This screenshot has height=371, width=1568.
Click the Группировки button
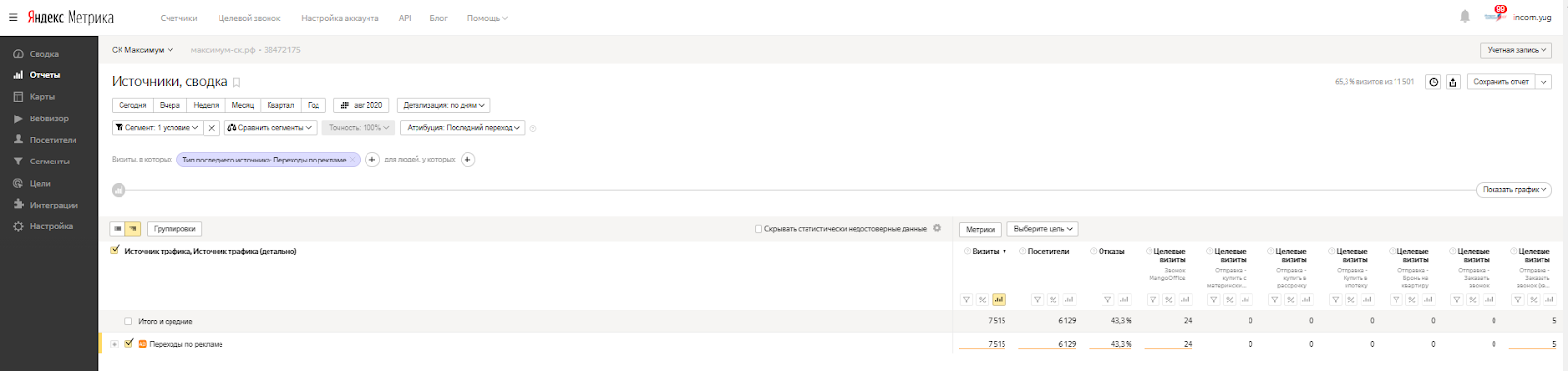pos(174,229)
